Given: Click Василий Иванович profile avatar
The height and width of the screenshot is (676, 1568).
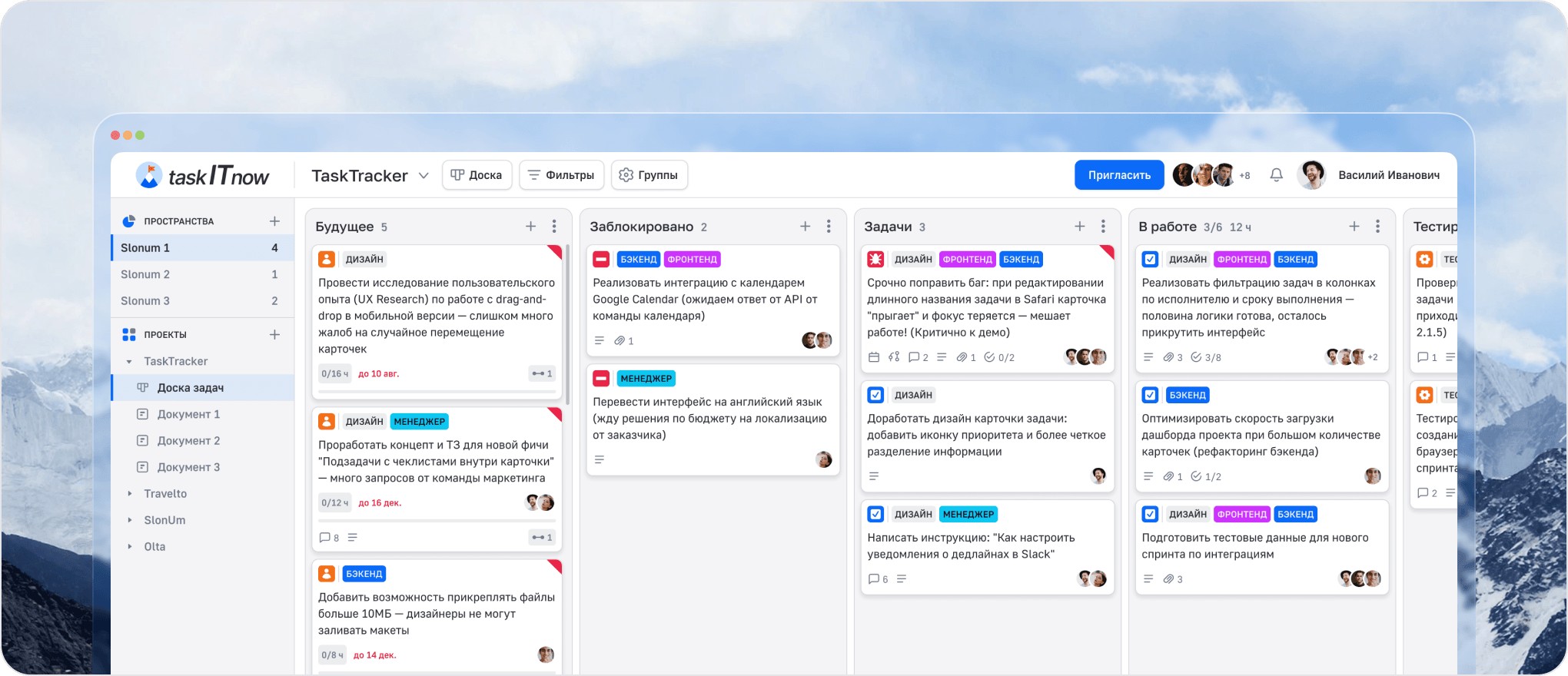Looking at the screenshot, I should (x=1311, y=175).
